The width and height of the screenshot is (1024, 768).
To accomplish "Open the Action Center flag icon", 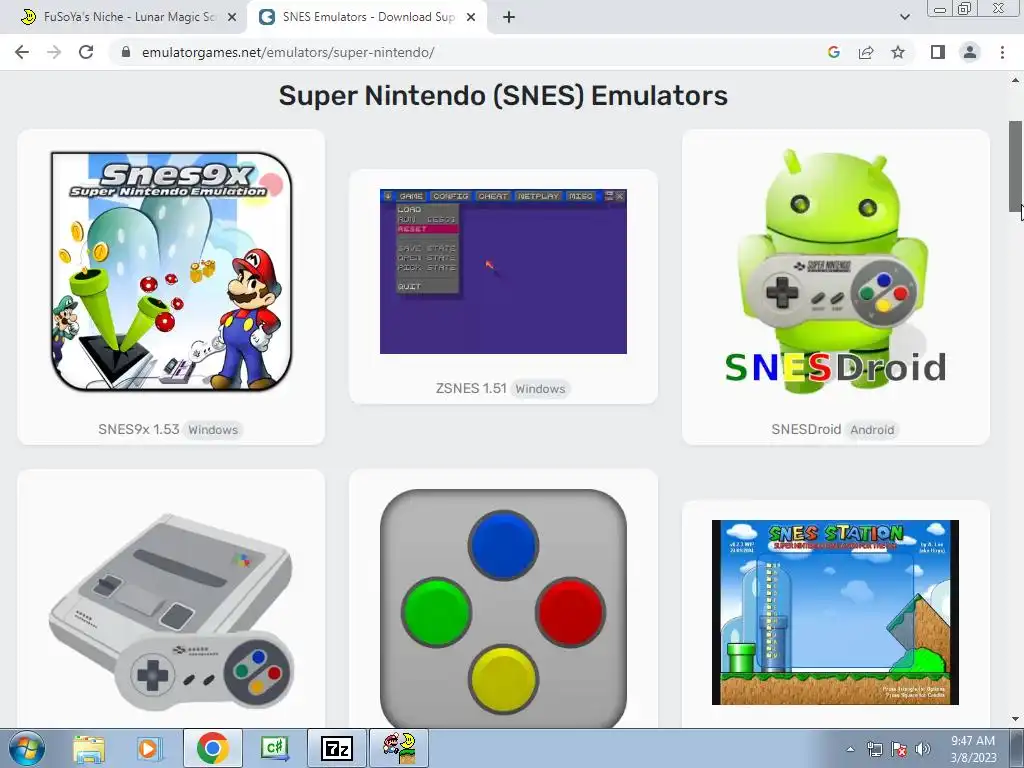I will tap(899, 749).
